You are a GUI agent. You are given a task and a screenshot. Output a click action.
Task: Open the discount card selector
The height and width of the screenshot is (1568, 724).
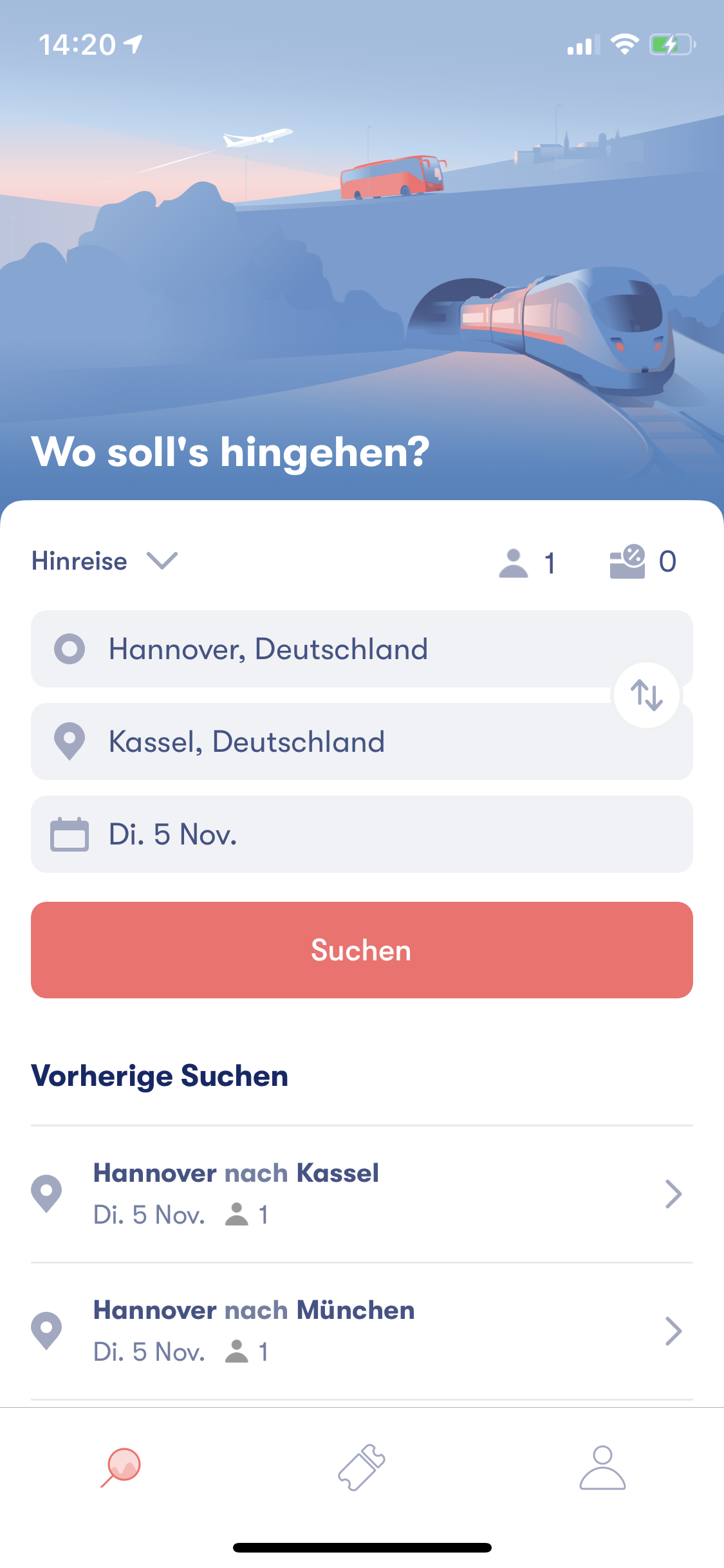tap(642, 562)
